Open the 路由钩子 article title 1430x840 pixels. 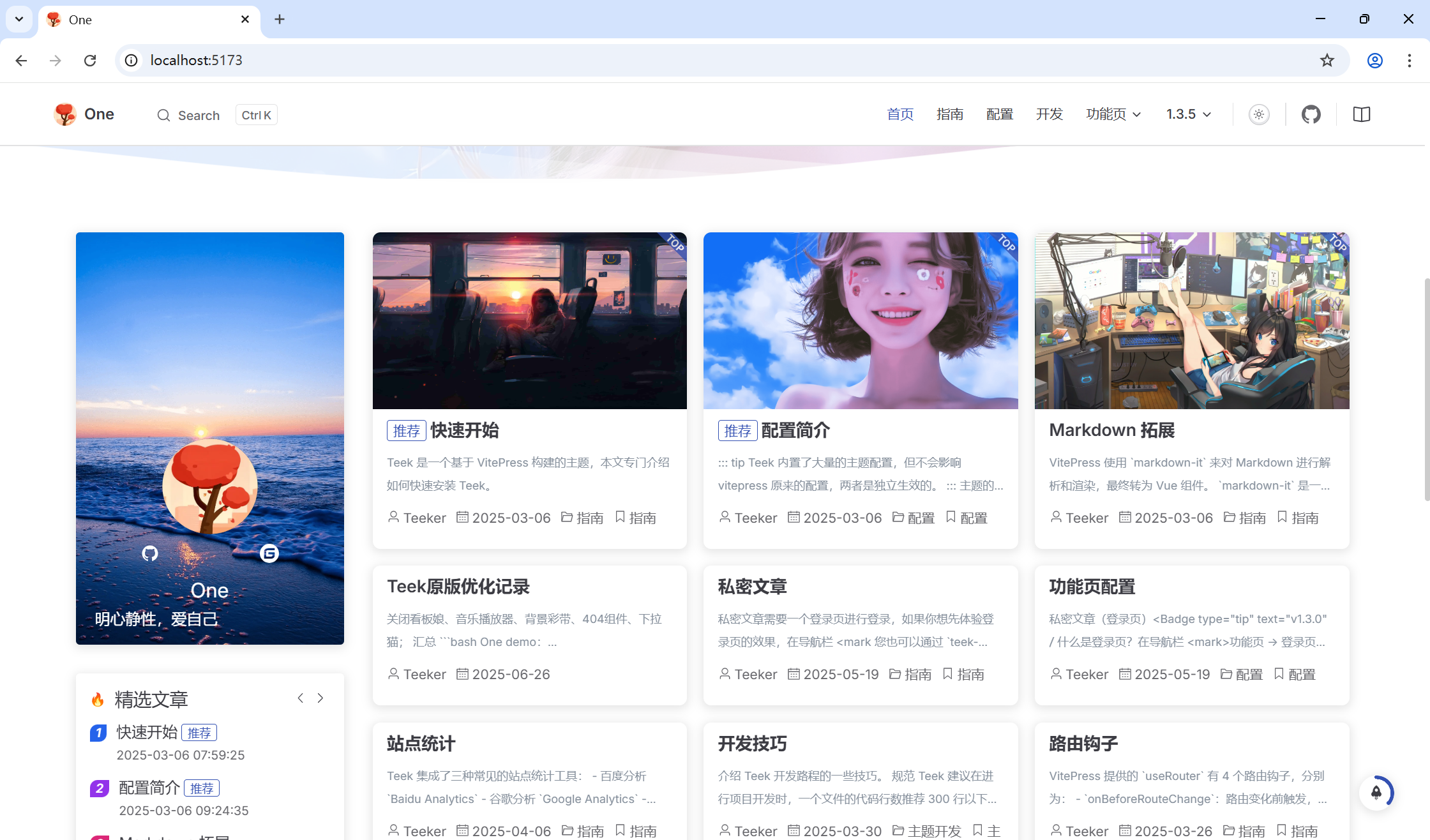point(1083,744)
